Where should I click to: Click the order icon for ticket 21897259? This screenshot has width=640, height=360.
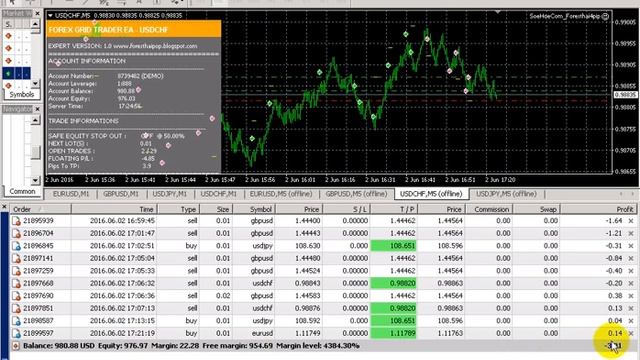tap(16, 271)
